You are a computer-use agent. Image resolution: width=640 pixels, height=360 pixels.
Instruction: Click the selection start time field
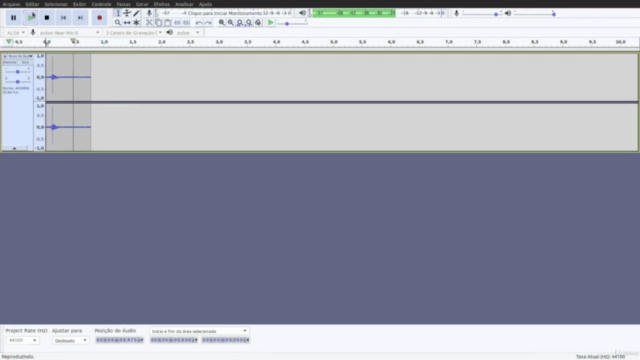[x=174, y=340]
